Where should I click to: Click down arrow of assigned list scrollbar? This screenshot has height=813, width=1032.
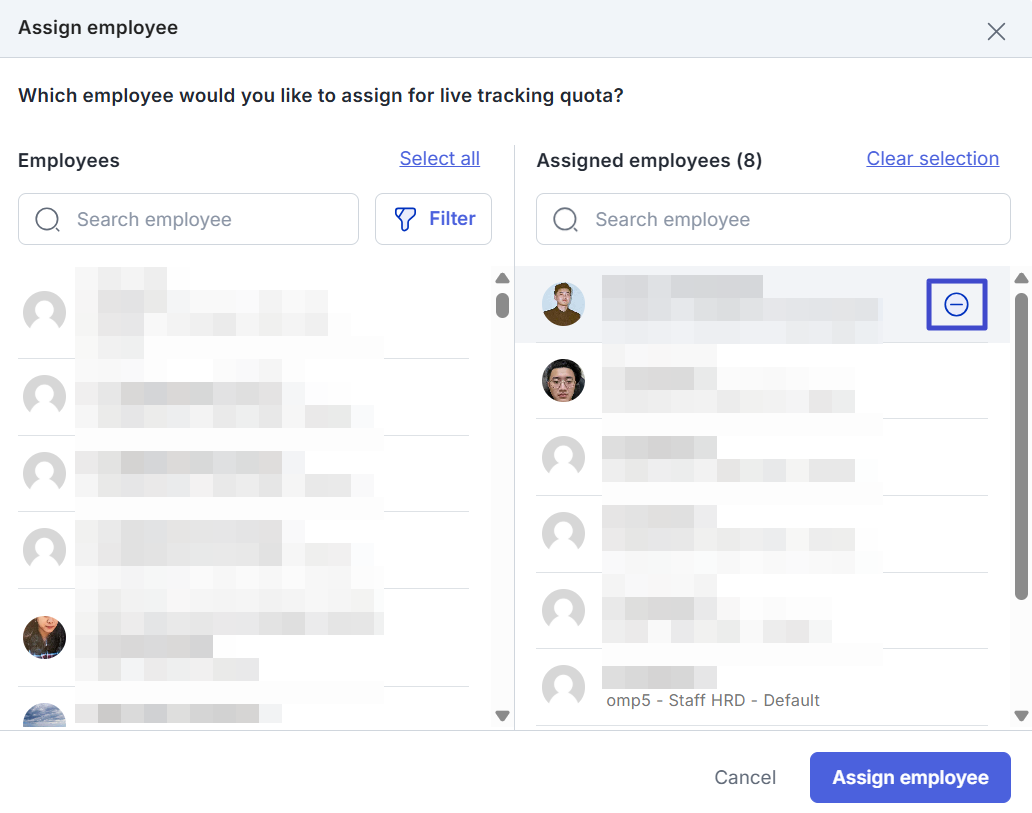[1021, 715]
